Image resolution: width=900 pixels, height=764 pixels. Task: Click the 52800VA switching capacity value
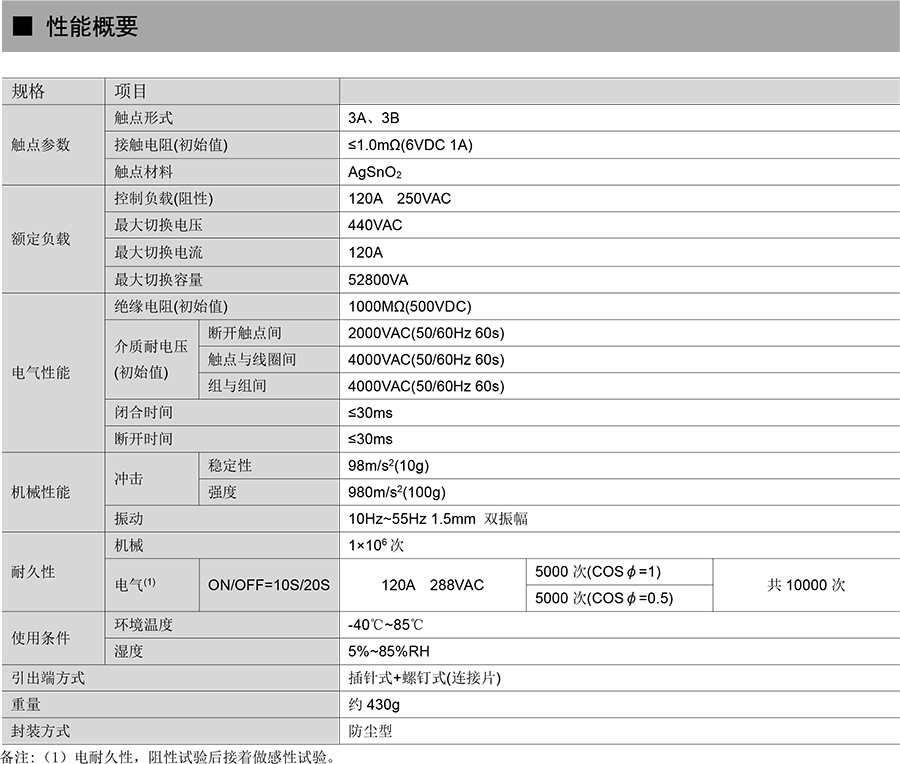379,279
